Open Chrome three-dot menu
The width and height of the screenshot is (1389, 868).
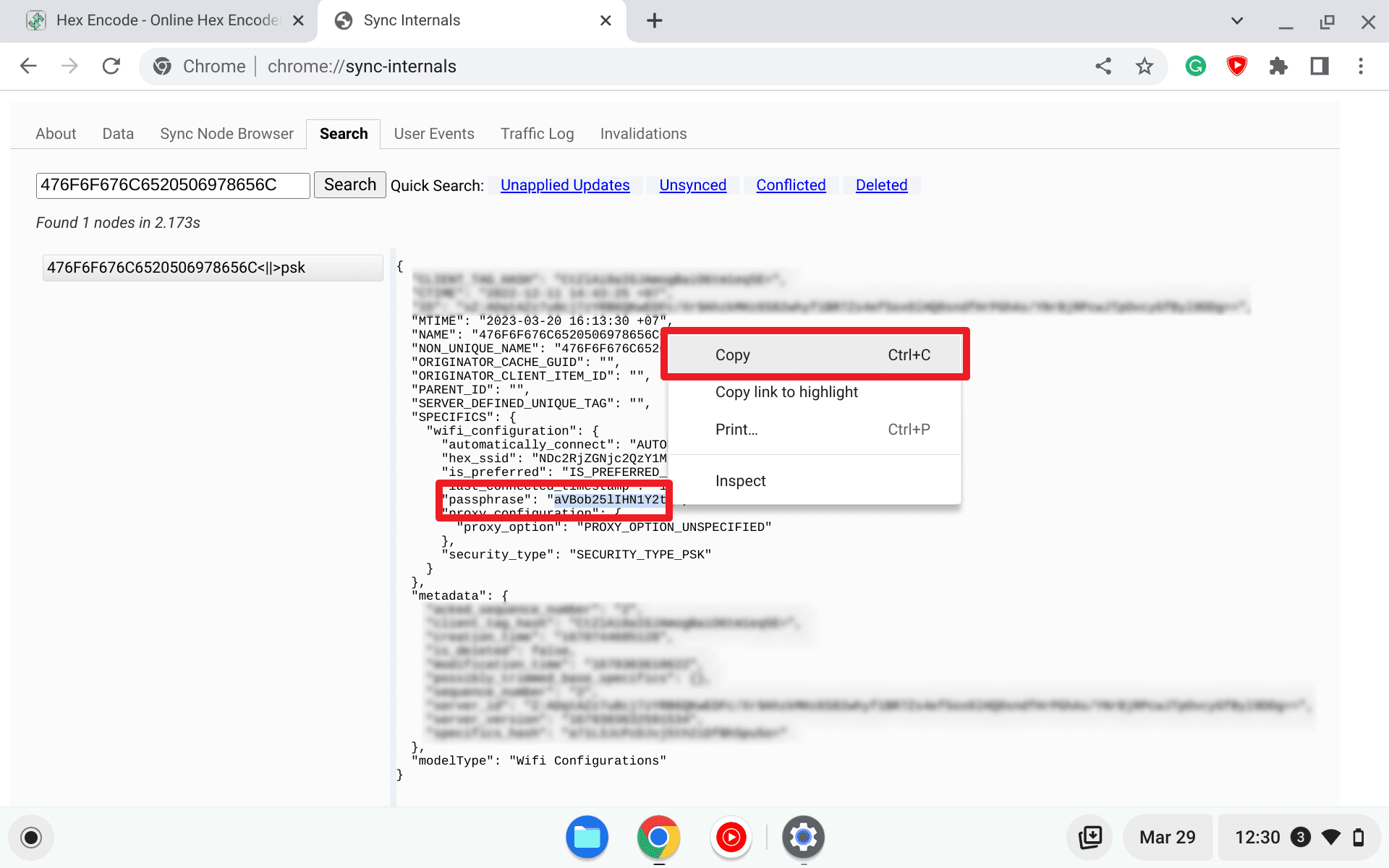pos(1361,67)
